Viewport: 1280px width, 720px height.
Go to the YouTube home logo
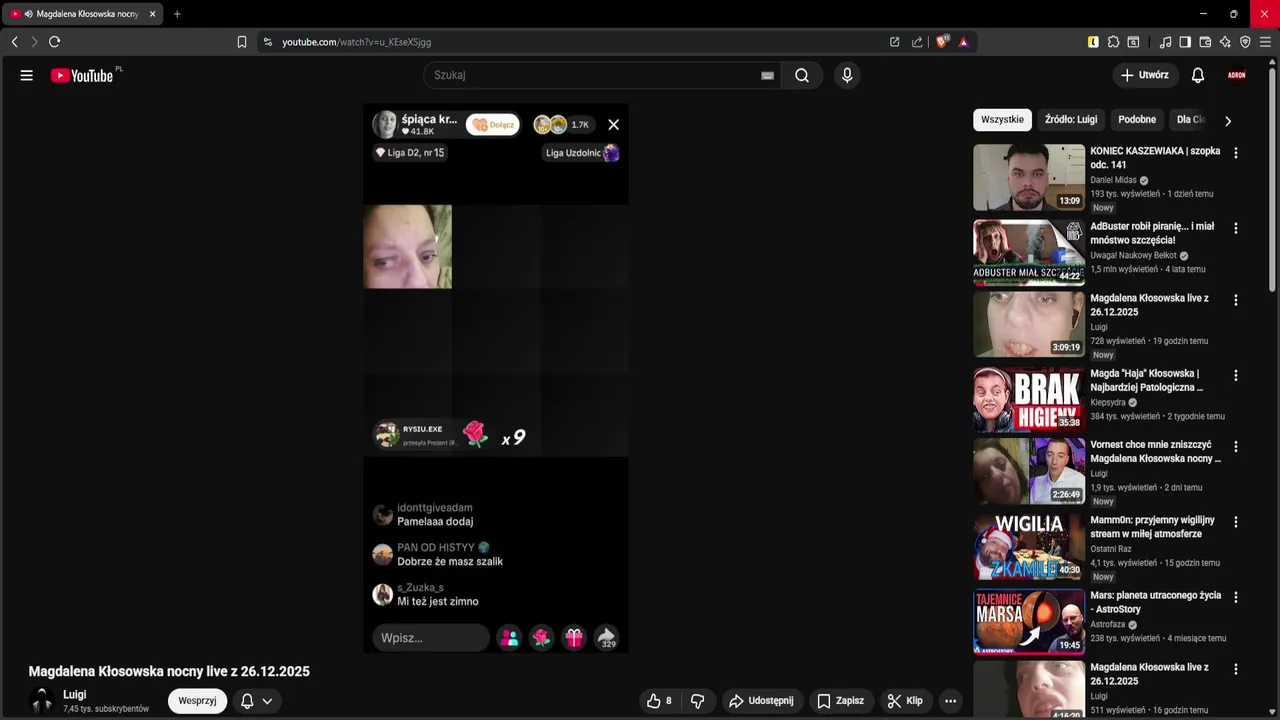coord(82,75)
